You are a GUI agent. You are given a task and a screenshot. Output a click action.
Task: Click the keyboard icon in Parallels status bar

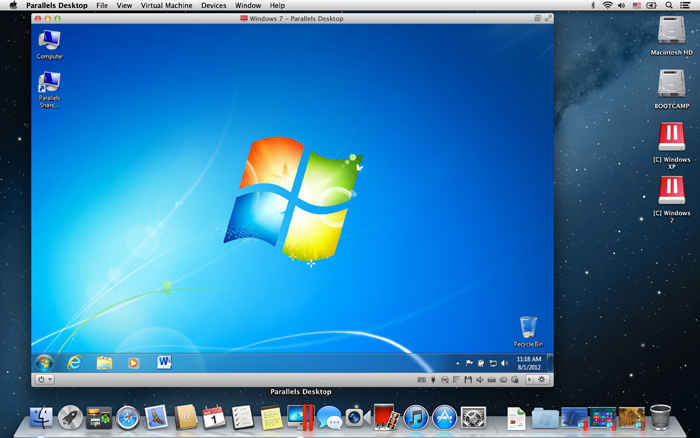(x=421, y=380)
